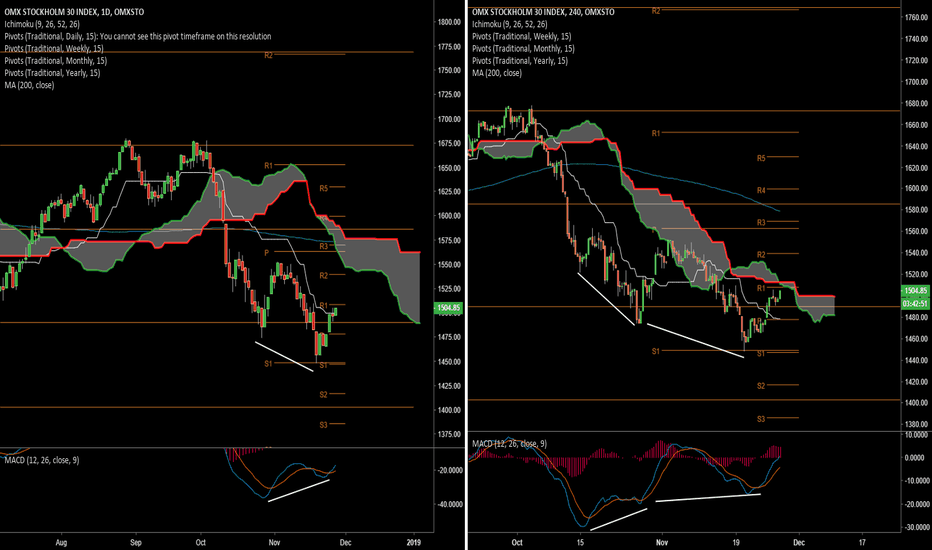Click MA (200, close) label on 240 chart
This screenshot has height=550, width=932.
click(497, 73)
